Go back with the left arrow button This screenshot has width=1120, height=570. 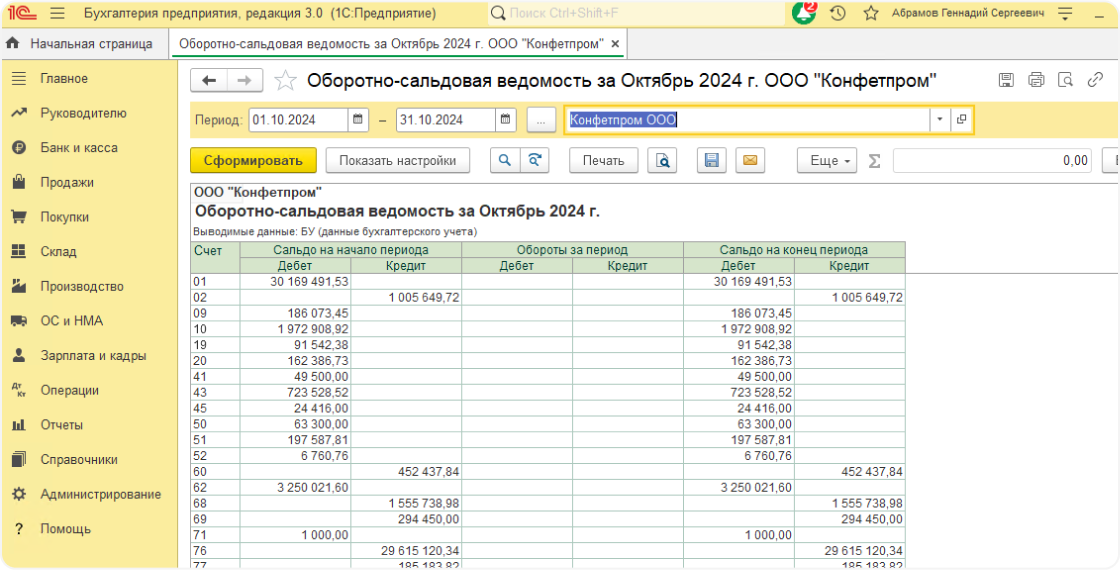[209, 81]
